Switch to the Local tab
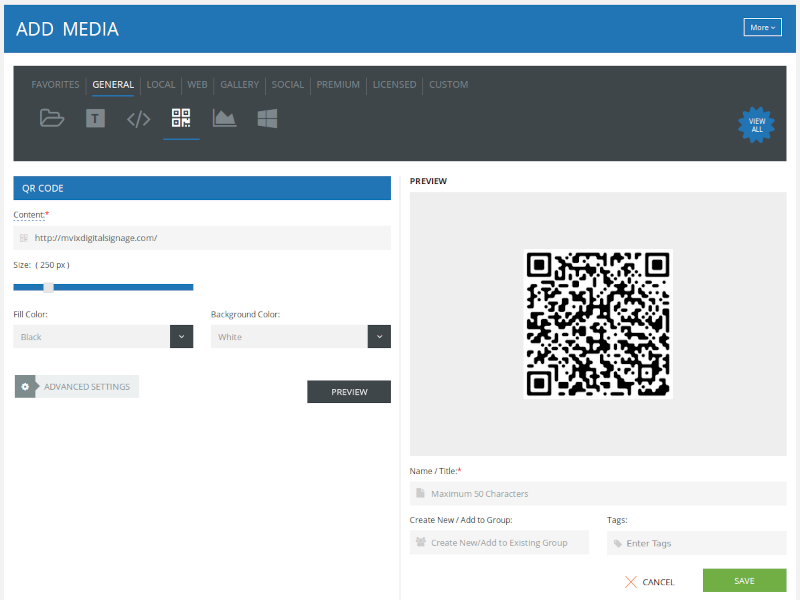The width and height of the screenshot is (800, 600). point(161,85)
